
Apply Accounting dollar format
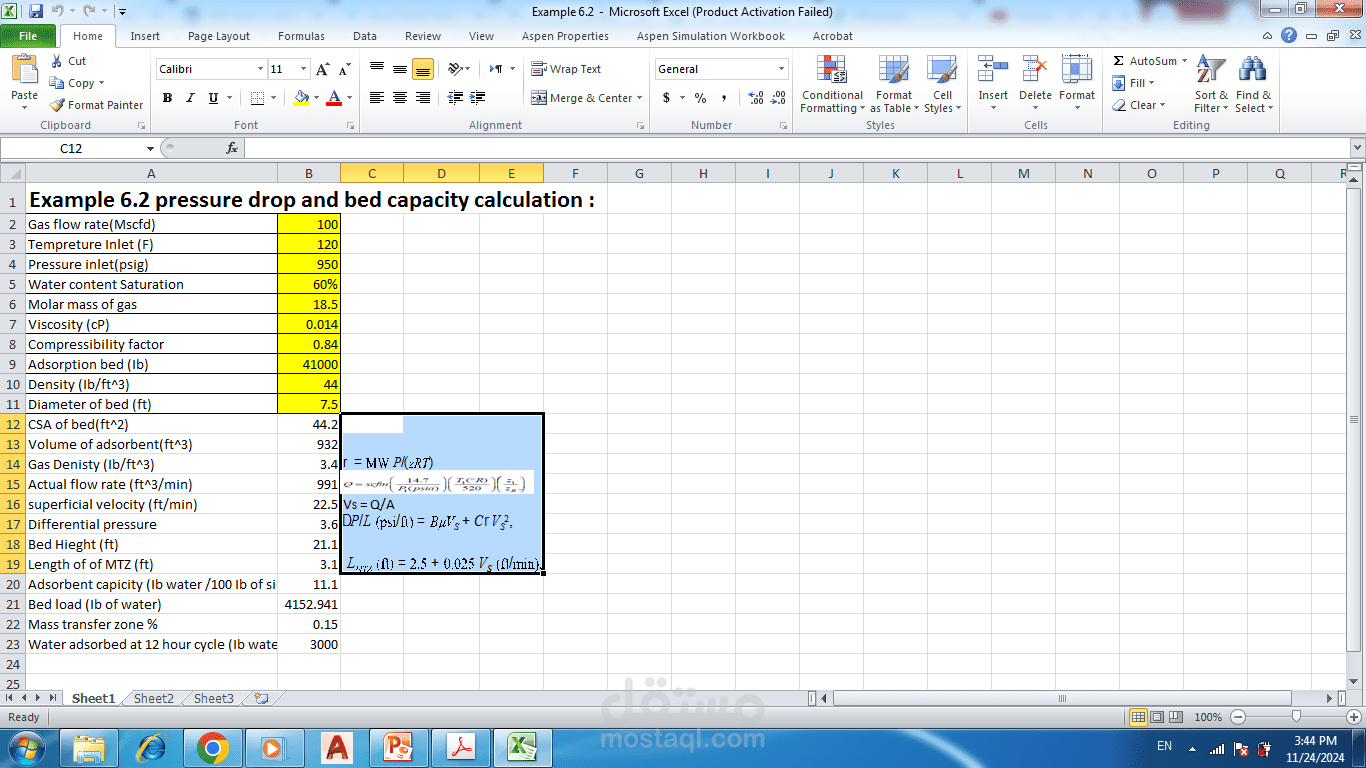click(x=666, y=98)
